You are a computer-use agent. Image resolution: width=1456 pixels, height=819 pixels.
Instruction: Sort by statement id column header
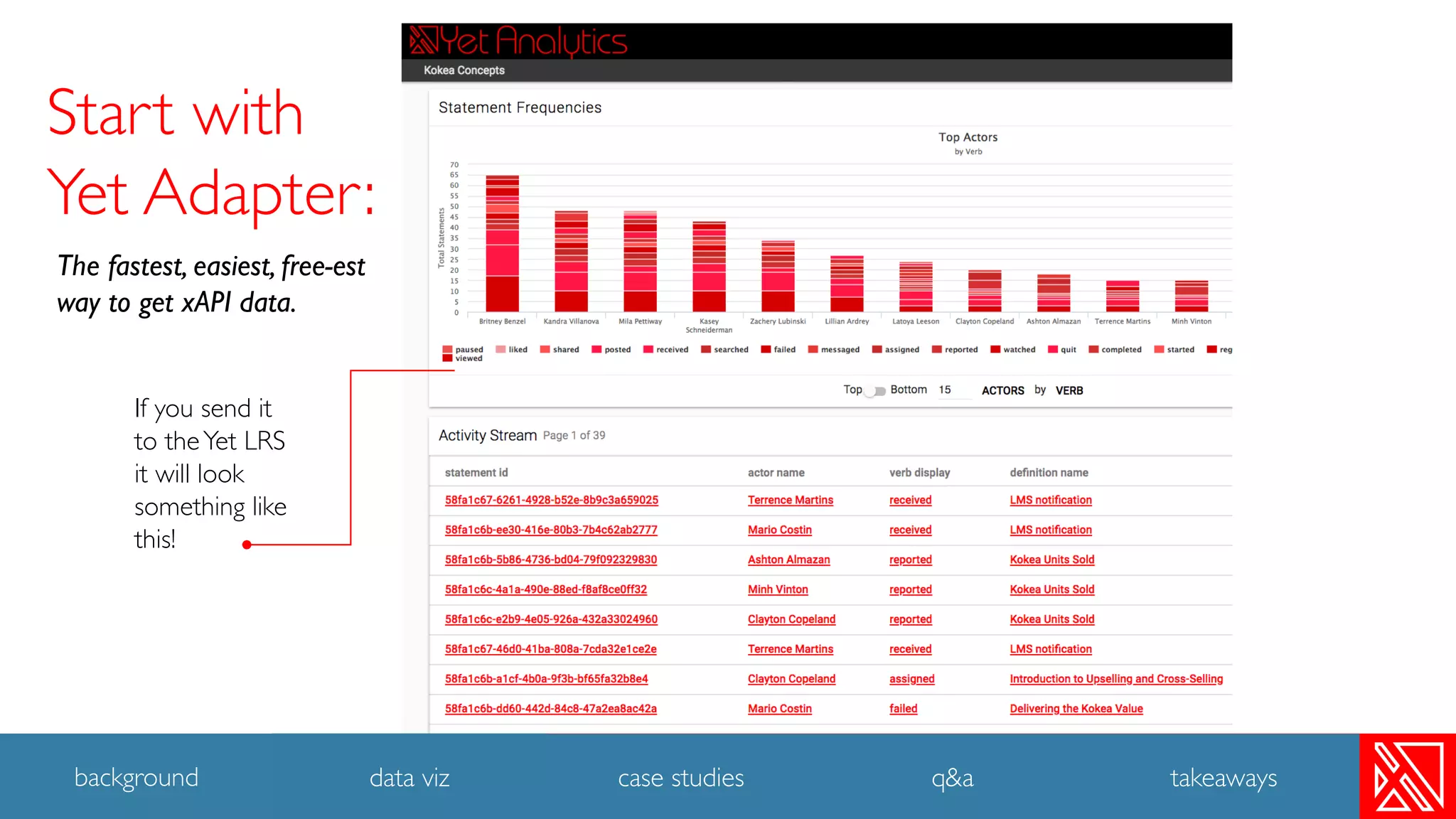(x=476, y=473)
